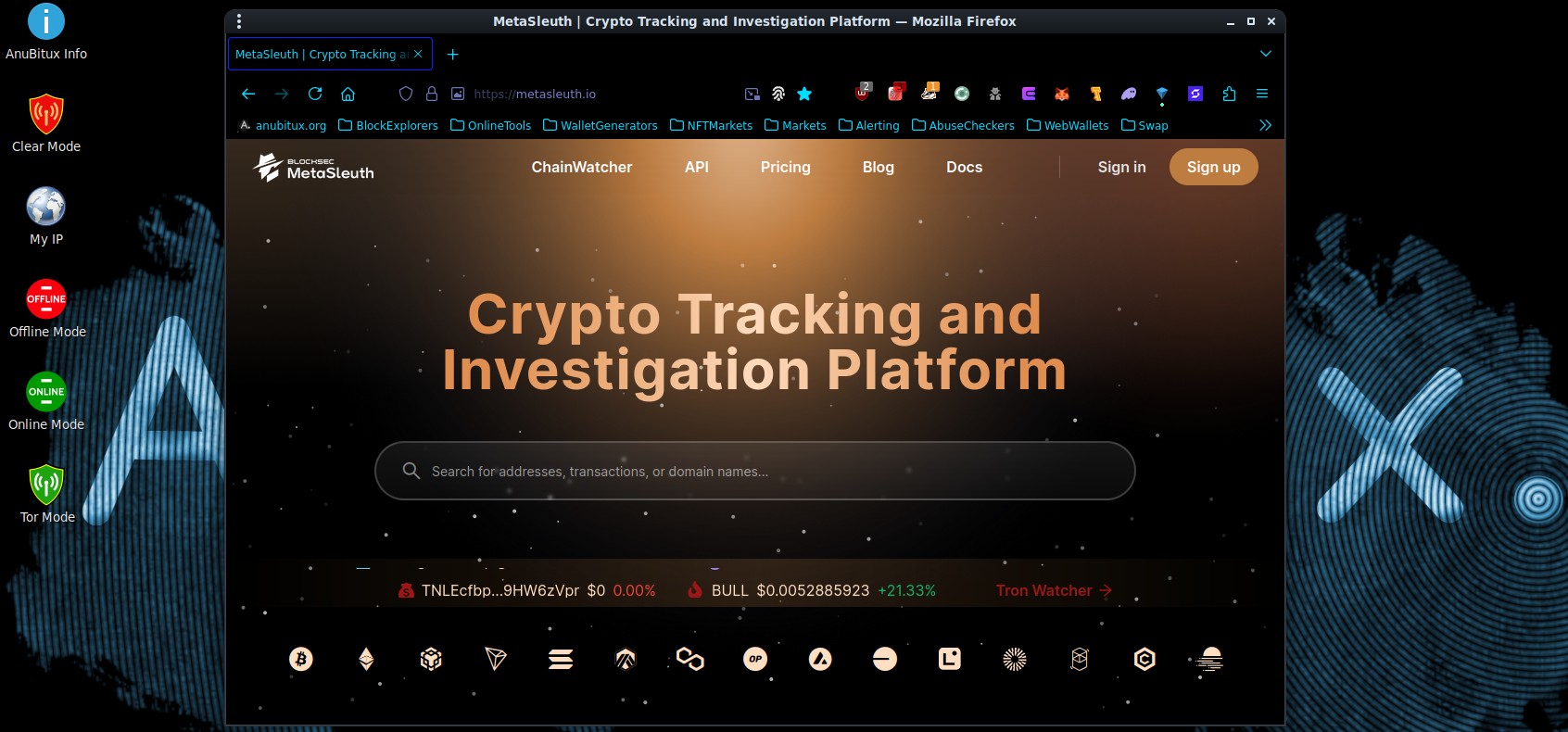This screenshot has width=1568, height=732.
Task: Open the blue diamond extension icon
Action: click(x=1162, y=95)
